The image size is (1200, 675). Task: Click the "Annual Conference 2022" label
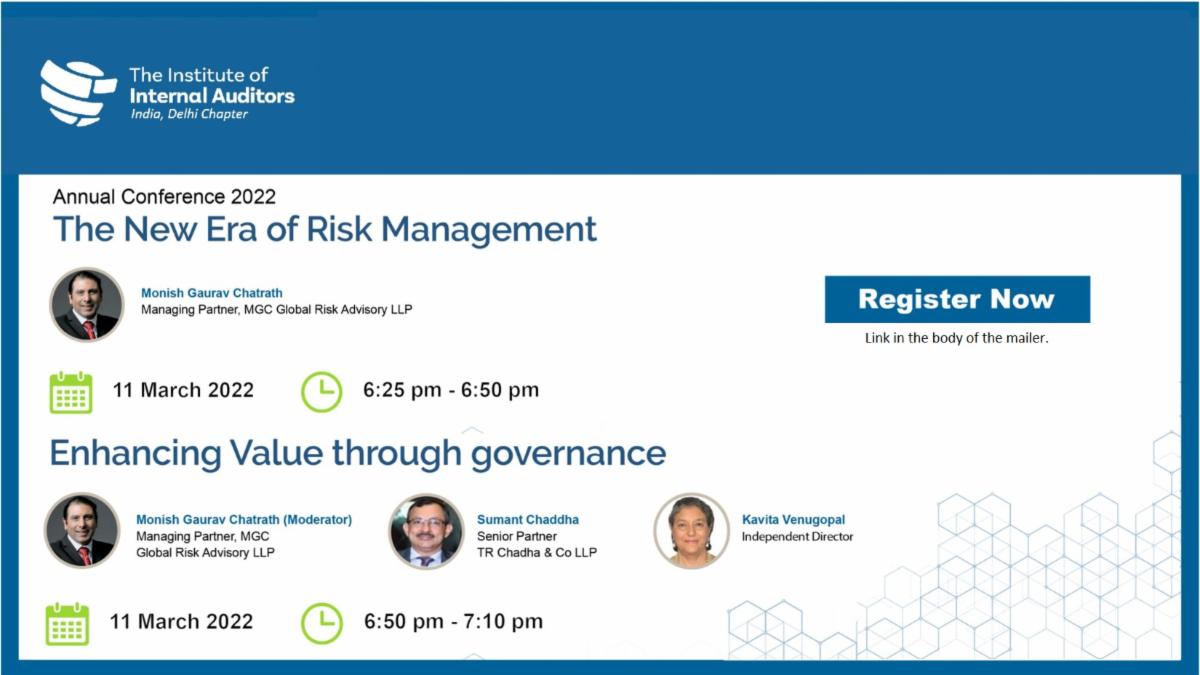pyautogui.click(x=164, y=196)
